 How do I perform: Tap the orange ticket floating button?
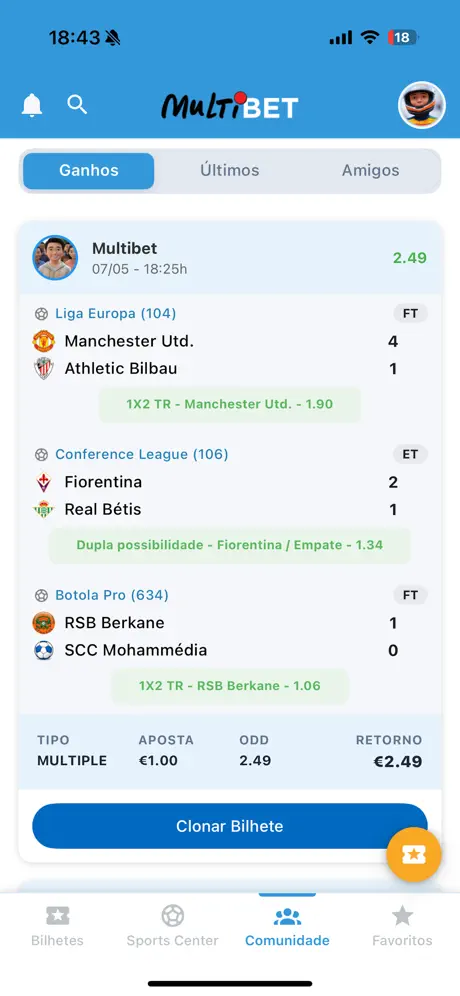[x=414, y=854]
